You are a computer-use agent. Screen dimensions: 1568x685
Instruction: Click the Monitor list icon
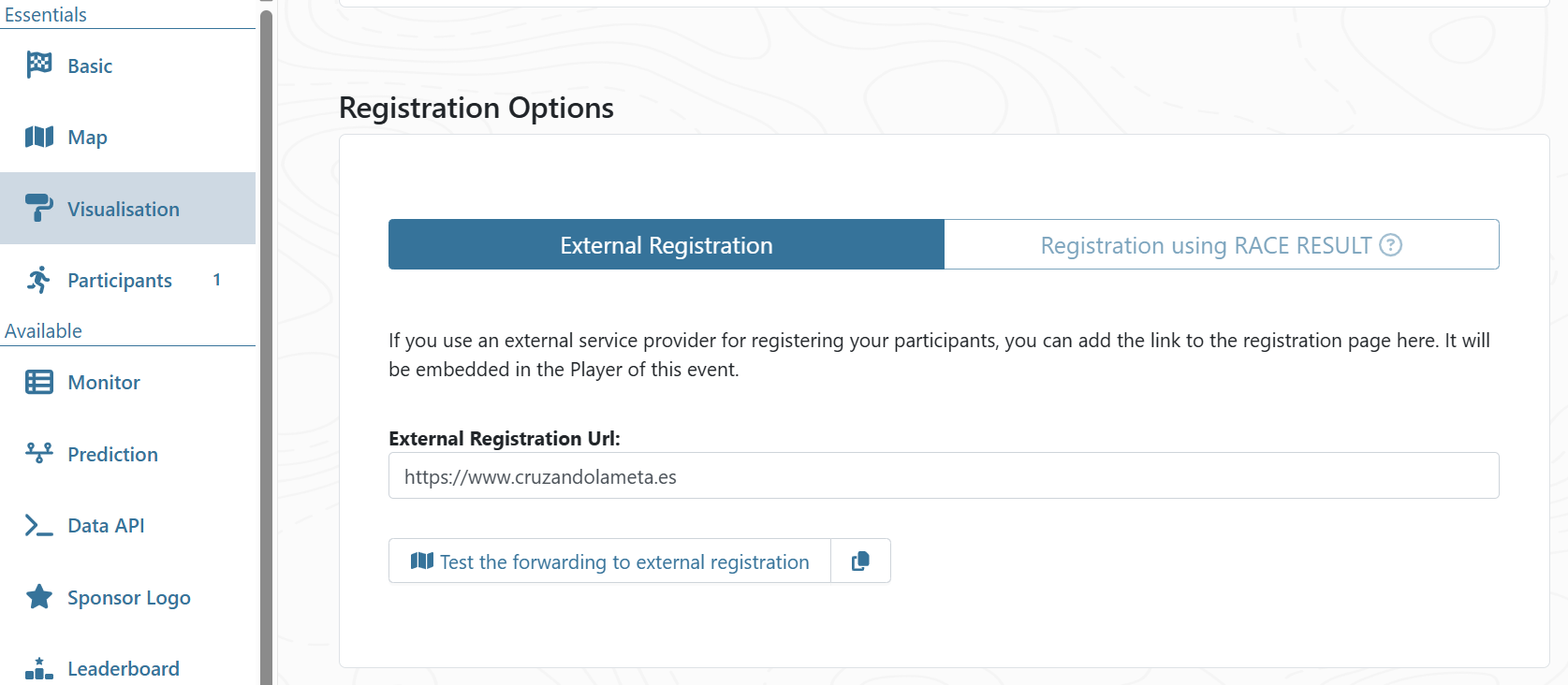[x=39, y=382]
